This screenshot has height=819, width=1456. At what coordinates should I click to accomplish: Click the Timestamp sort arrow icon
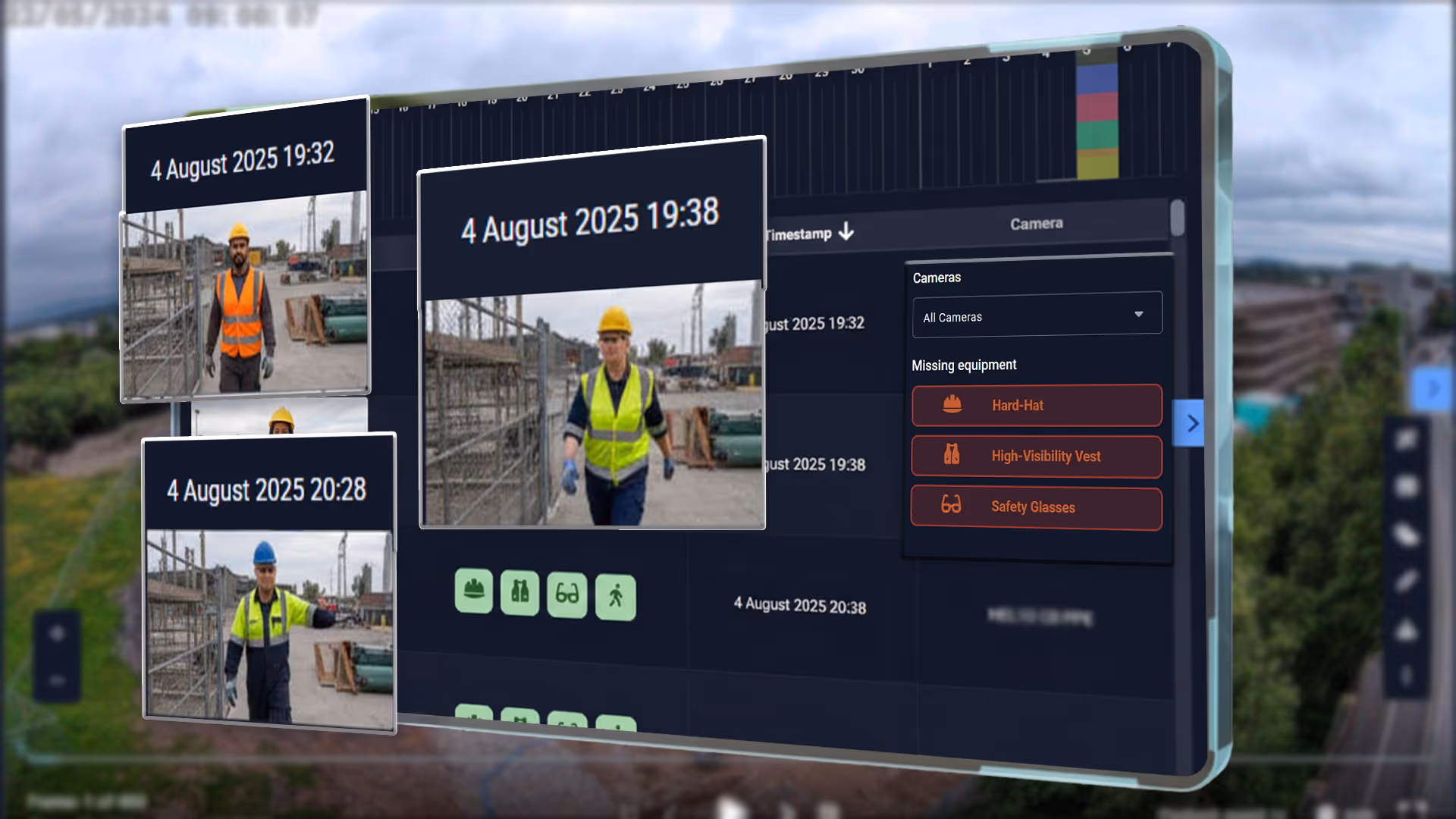pos(846,231)
